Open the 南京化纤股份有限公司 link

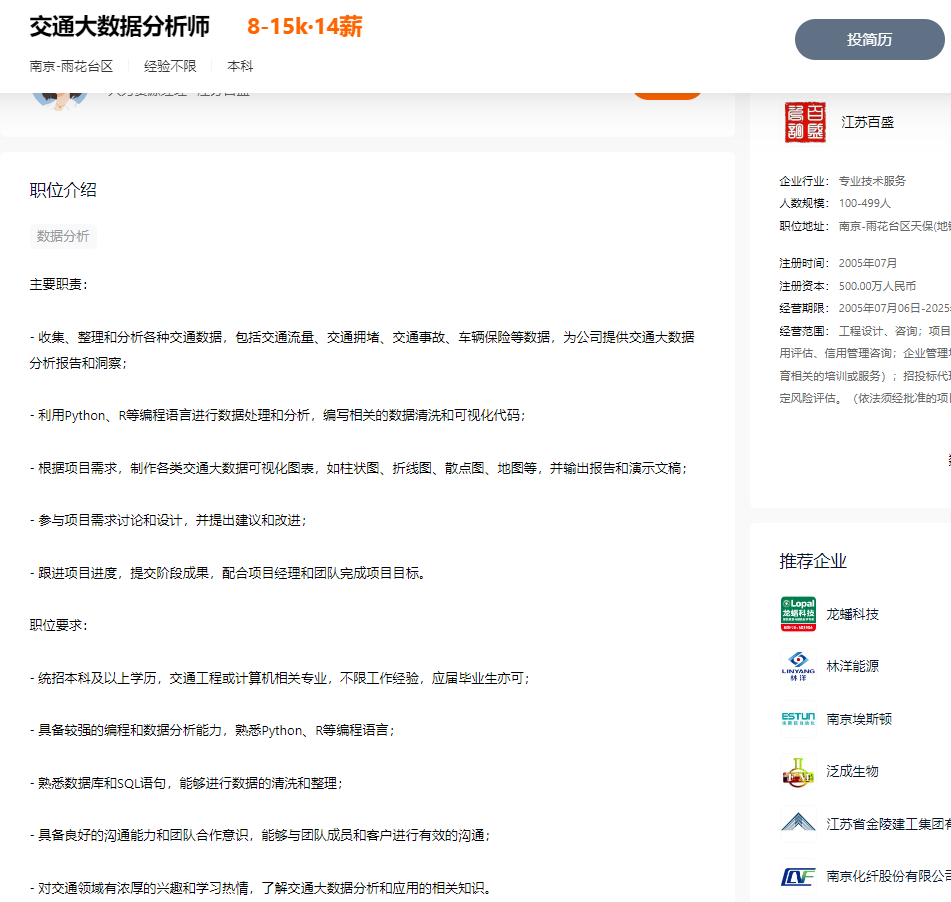click(888, 876)
